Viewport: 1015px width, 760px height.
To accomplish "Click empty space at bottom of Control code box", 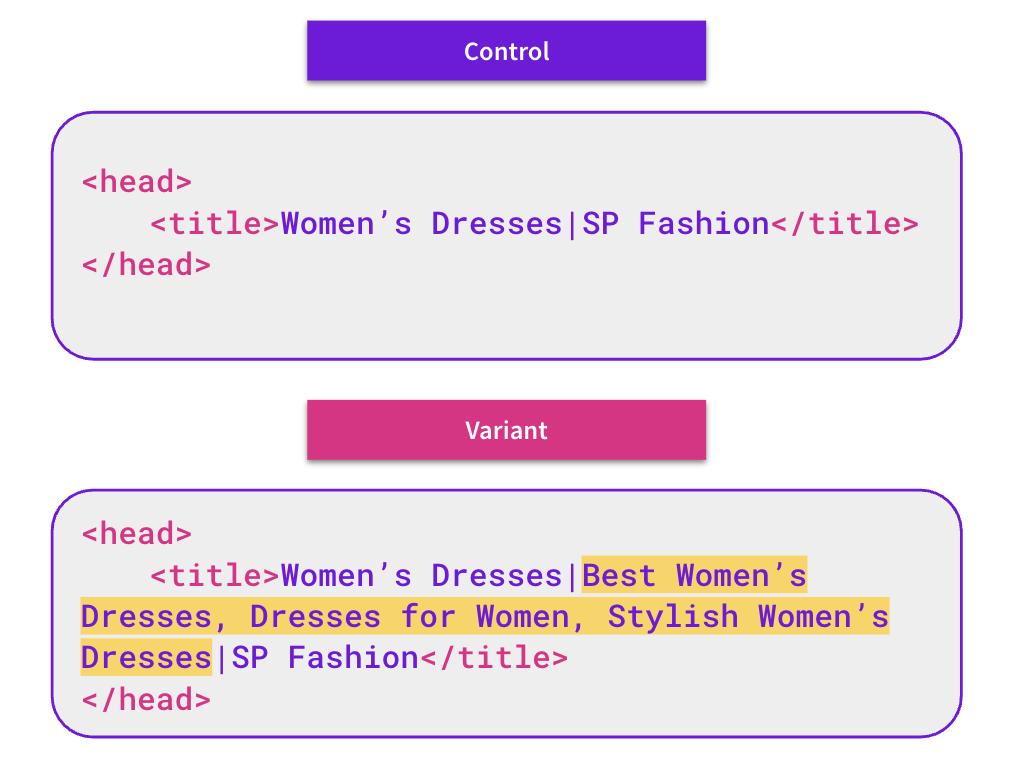I will 506,320.
